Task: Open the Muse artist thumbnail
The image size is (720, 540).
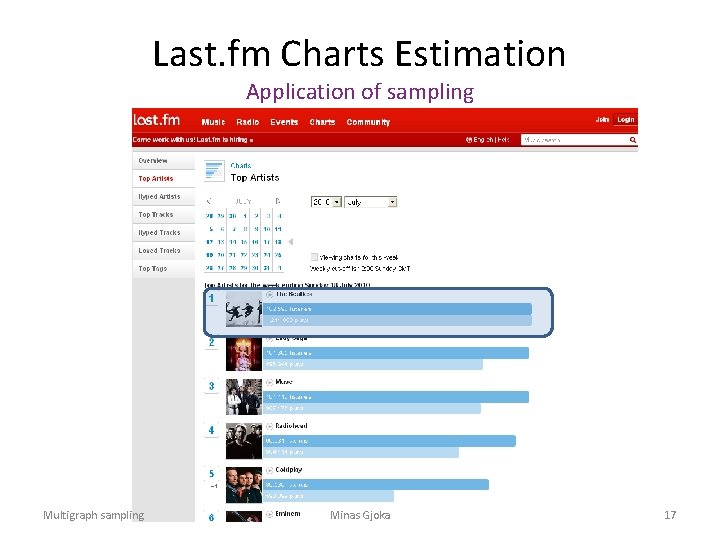Action: [x=244, y=397]
